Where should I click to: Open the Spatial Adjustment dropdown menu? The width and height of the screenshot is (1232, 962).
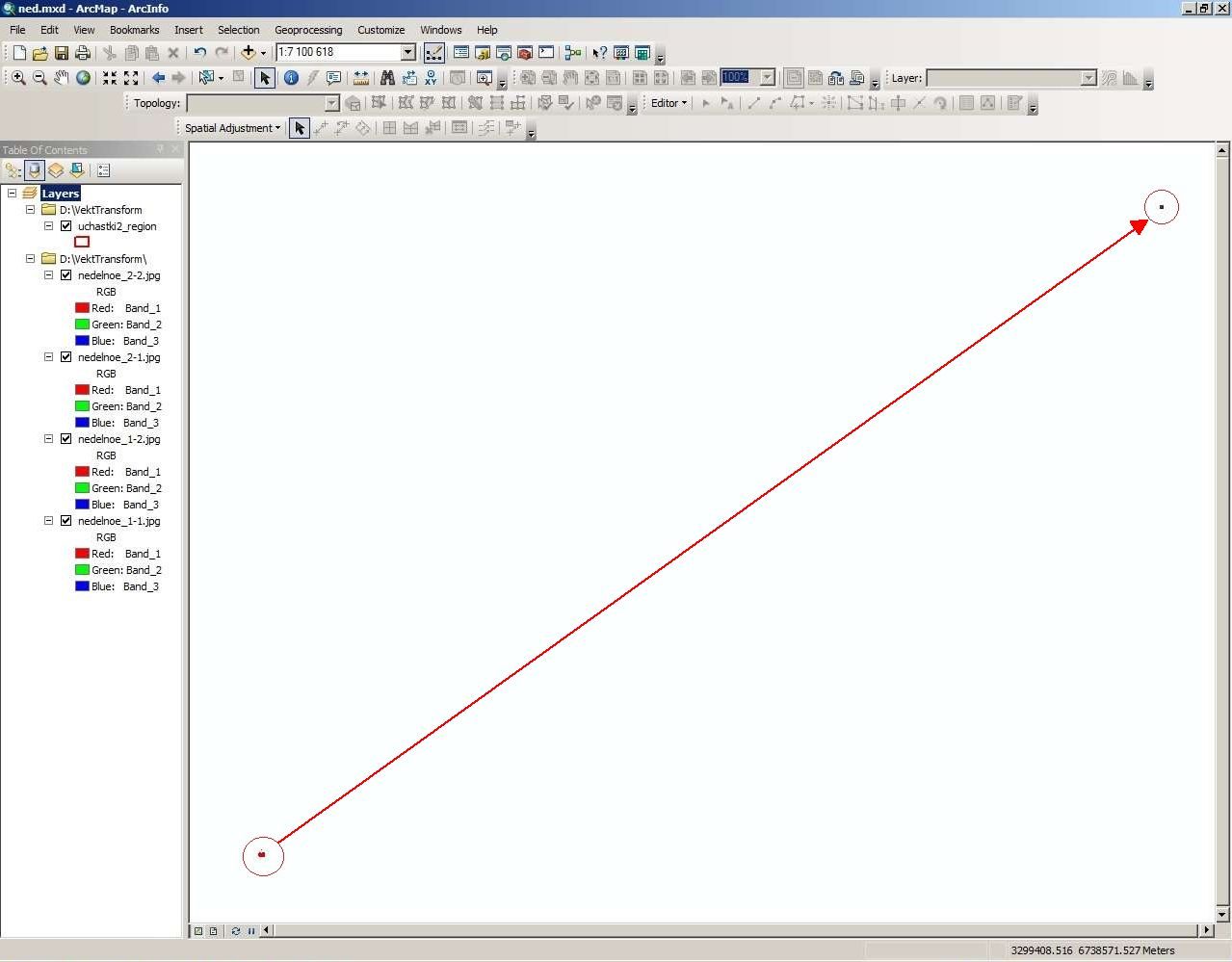[232, 128]
